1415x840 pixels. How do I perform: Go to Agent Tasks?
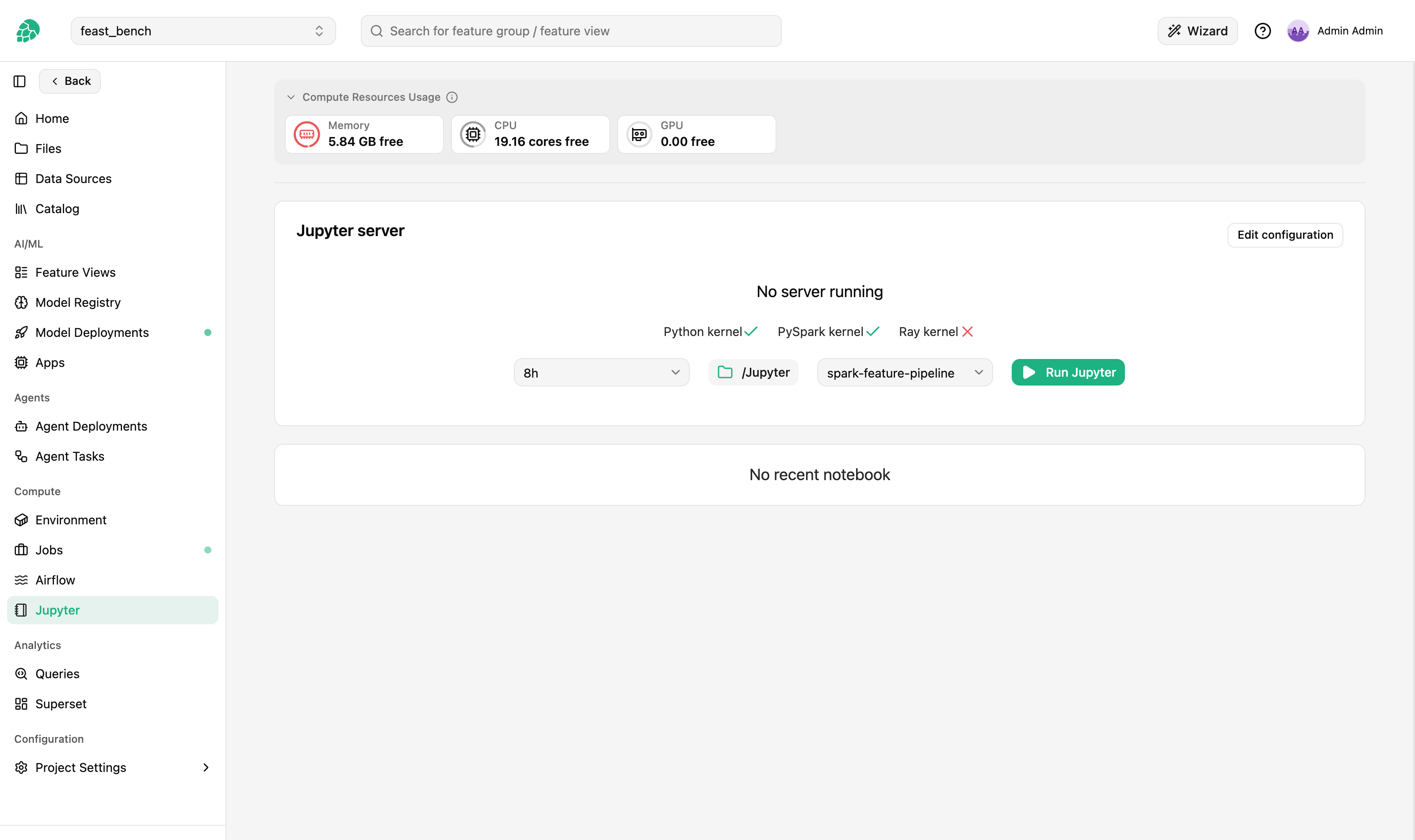tap(112, 456)
